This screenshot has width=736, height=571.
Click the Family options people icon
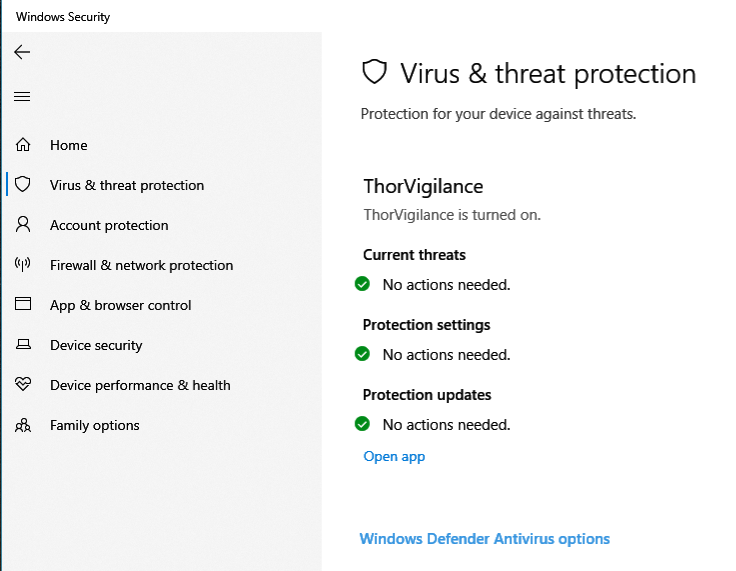pyautogui.click(x=23, y=425)
